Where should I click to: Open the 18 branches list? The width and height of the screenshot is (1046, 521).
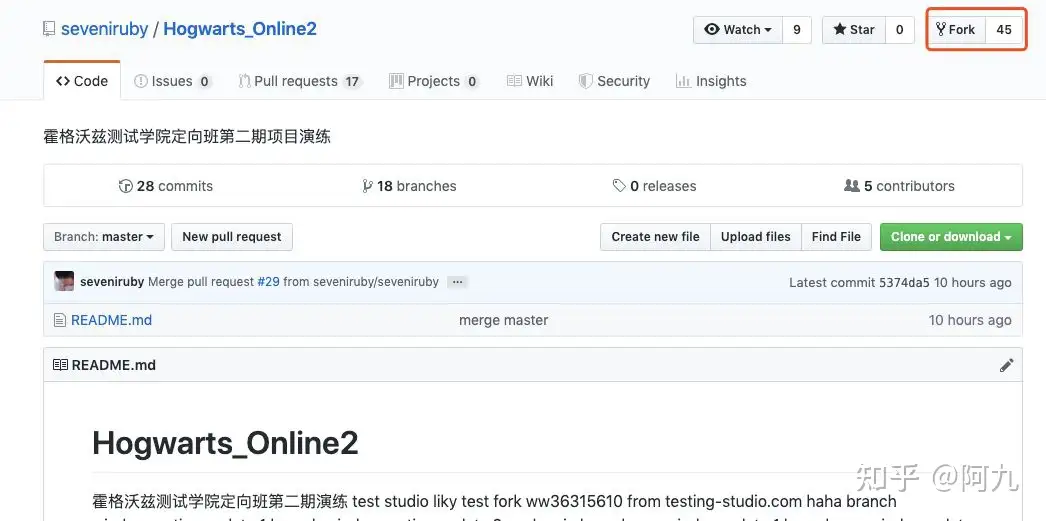[x=409, y=186]
